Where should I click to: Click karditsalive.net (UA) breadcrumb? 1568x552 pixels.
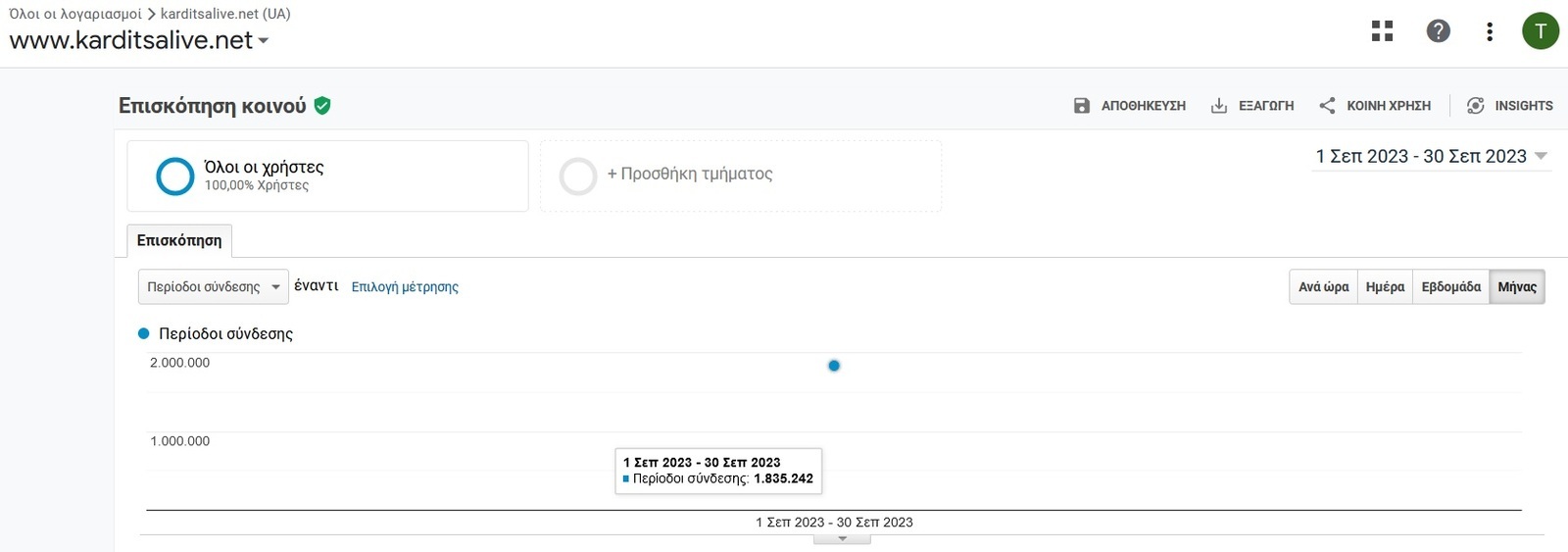tap(225, 14)
